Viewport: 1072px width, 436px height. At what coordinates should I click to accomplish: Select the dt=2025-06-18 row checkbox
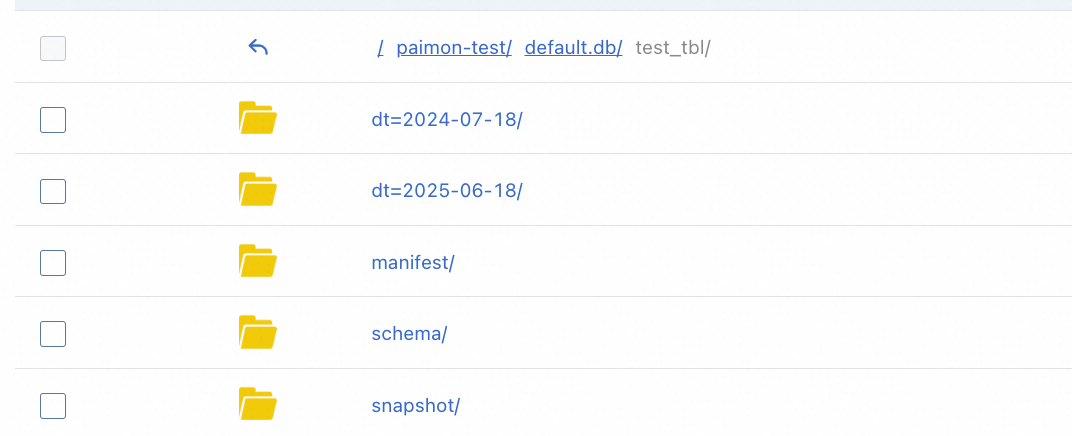53,190
